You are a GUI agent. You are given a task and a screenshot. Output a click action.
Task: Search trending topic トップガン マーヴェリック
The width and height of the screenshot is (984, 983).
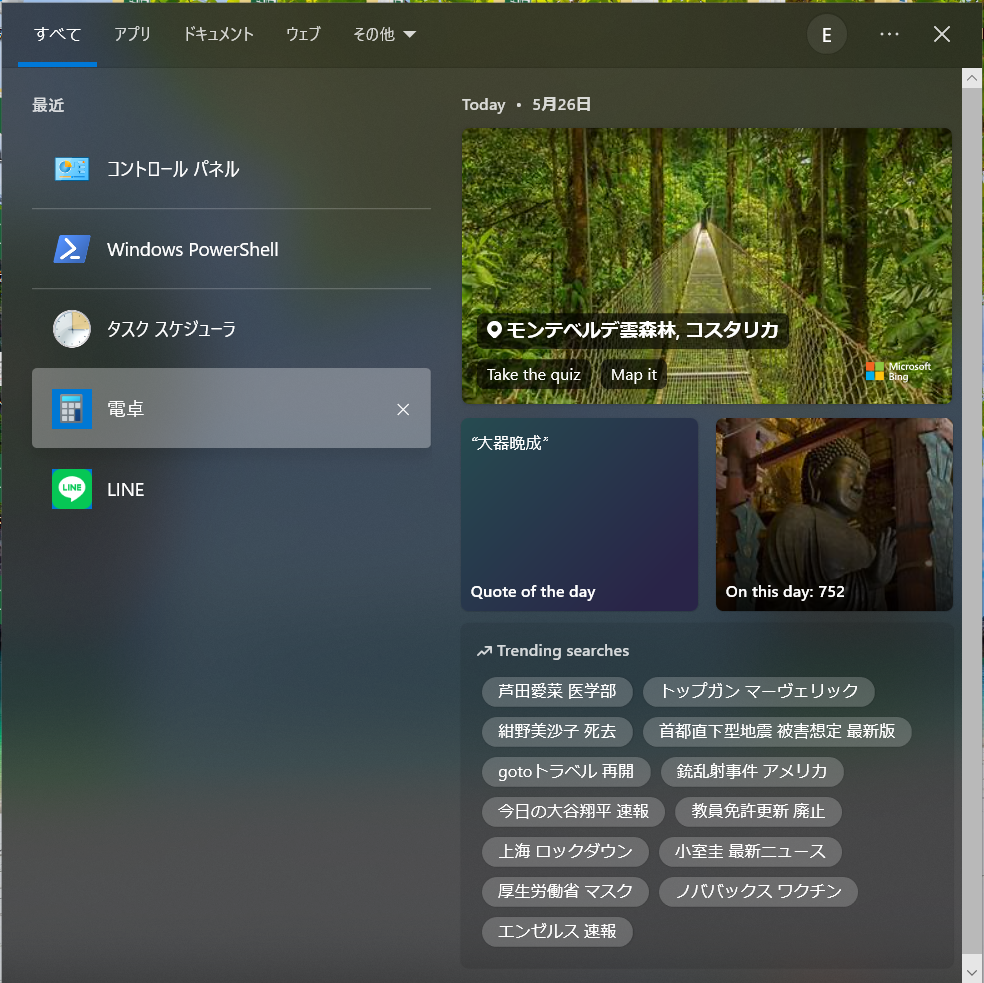point(758,691)
